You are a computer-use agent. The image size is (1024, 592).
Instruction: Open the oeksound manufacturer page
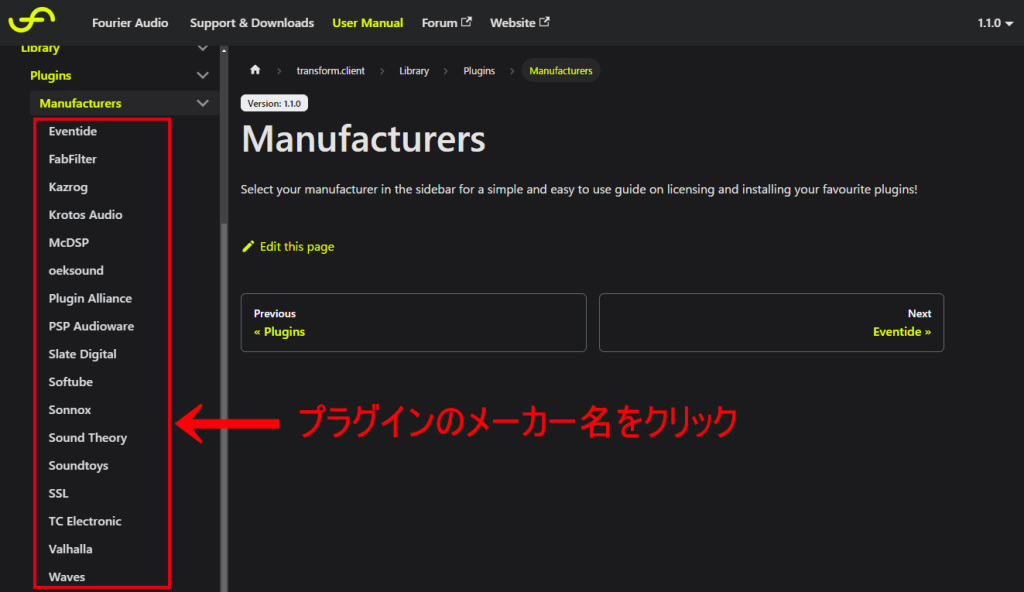click(76, 271)
